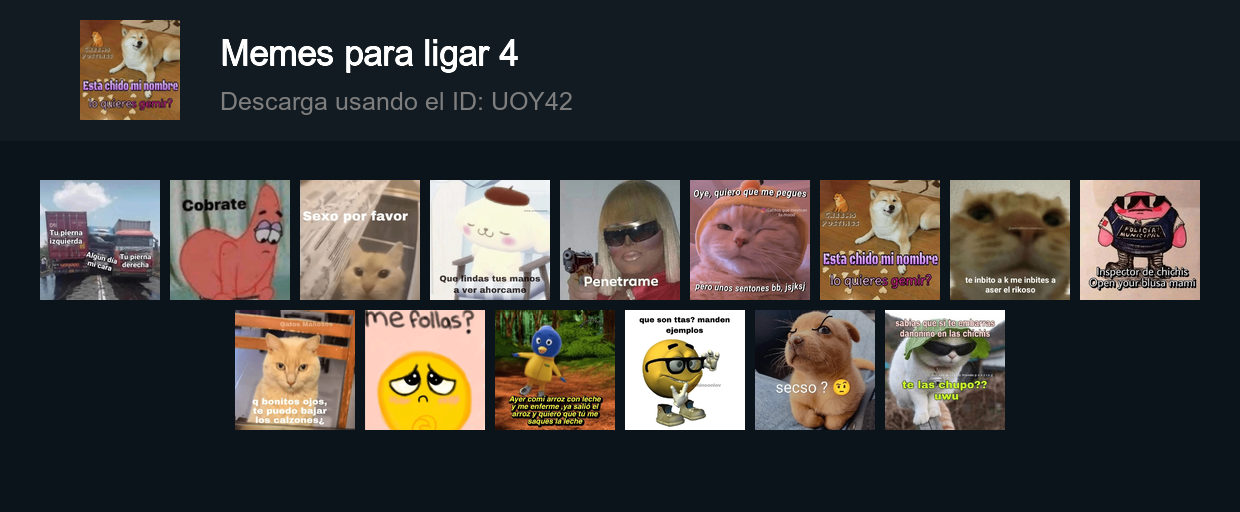Click the green 'te las chupo?? uwu' caption

tap(945, 390)
